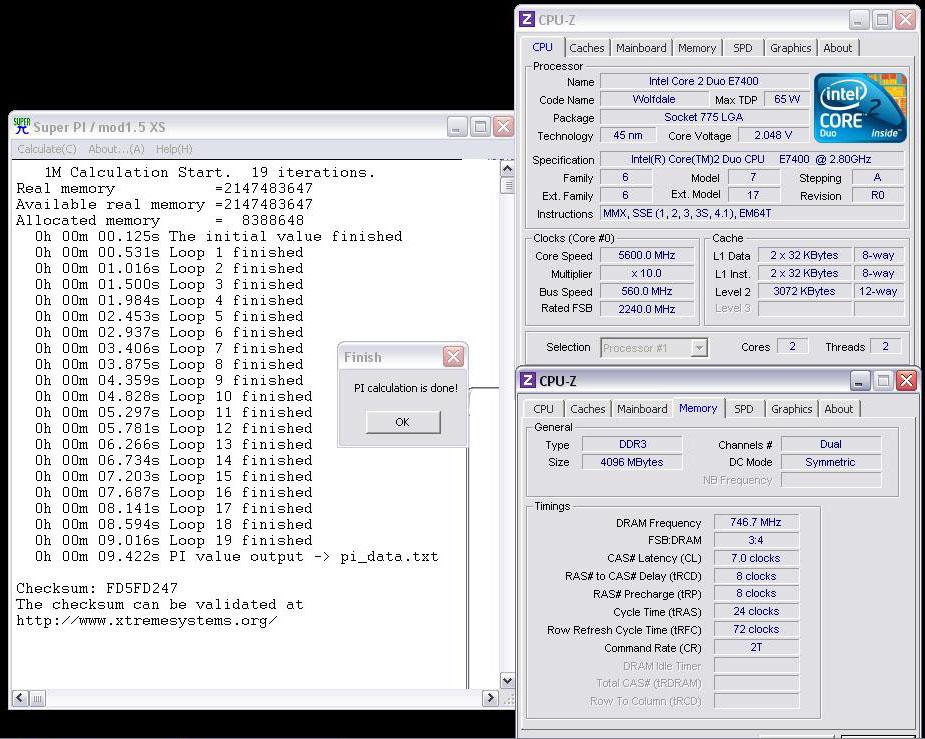Minimize the top CPU-Z window
Viewport: 925px width, 739px height.
pyautogui.click(x=859, y=19)
